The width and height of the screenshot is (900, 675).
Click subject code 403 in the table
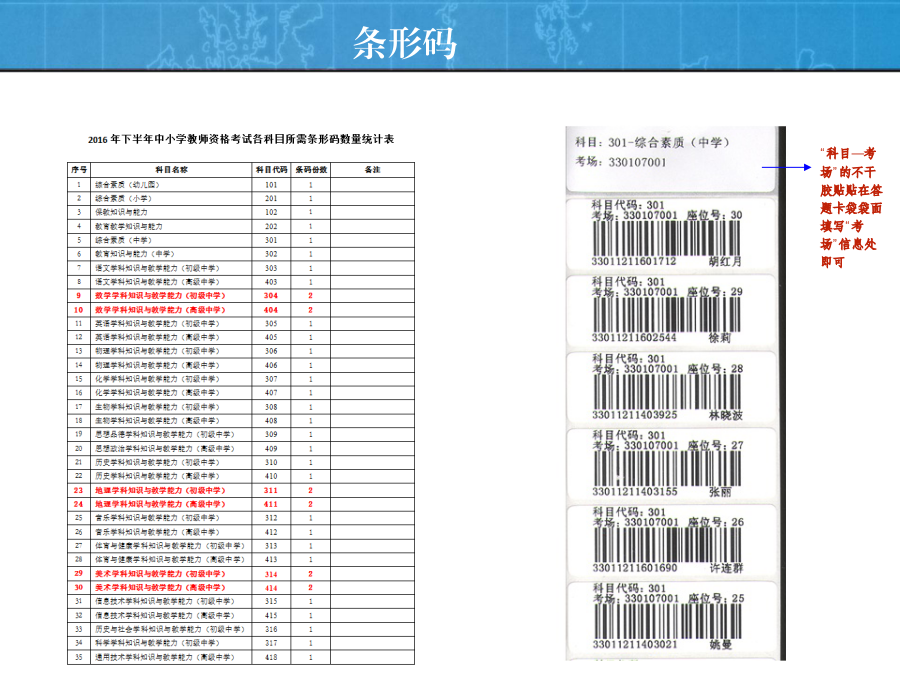[271, 282]
